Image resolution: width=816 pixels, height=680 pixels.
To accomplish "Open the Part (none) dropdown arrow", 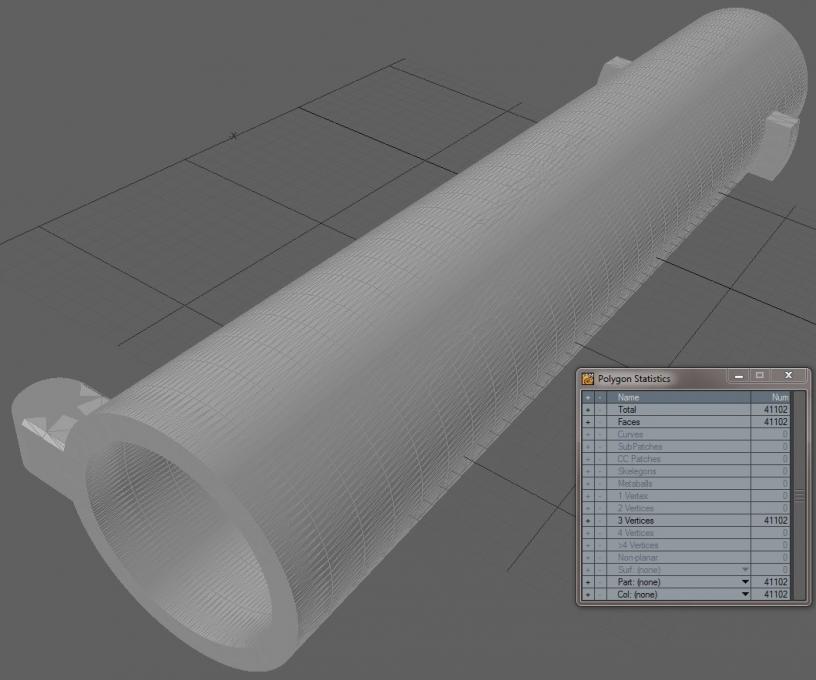I will 744,582.
